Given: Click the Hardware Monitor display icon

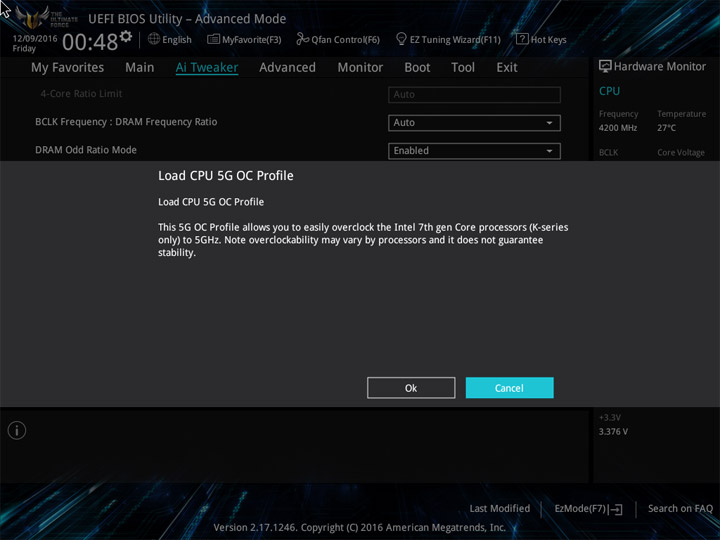Looking at the screenshot, I should tap(605, 67).
